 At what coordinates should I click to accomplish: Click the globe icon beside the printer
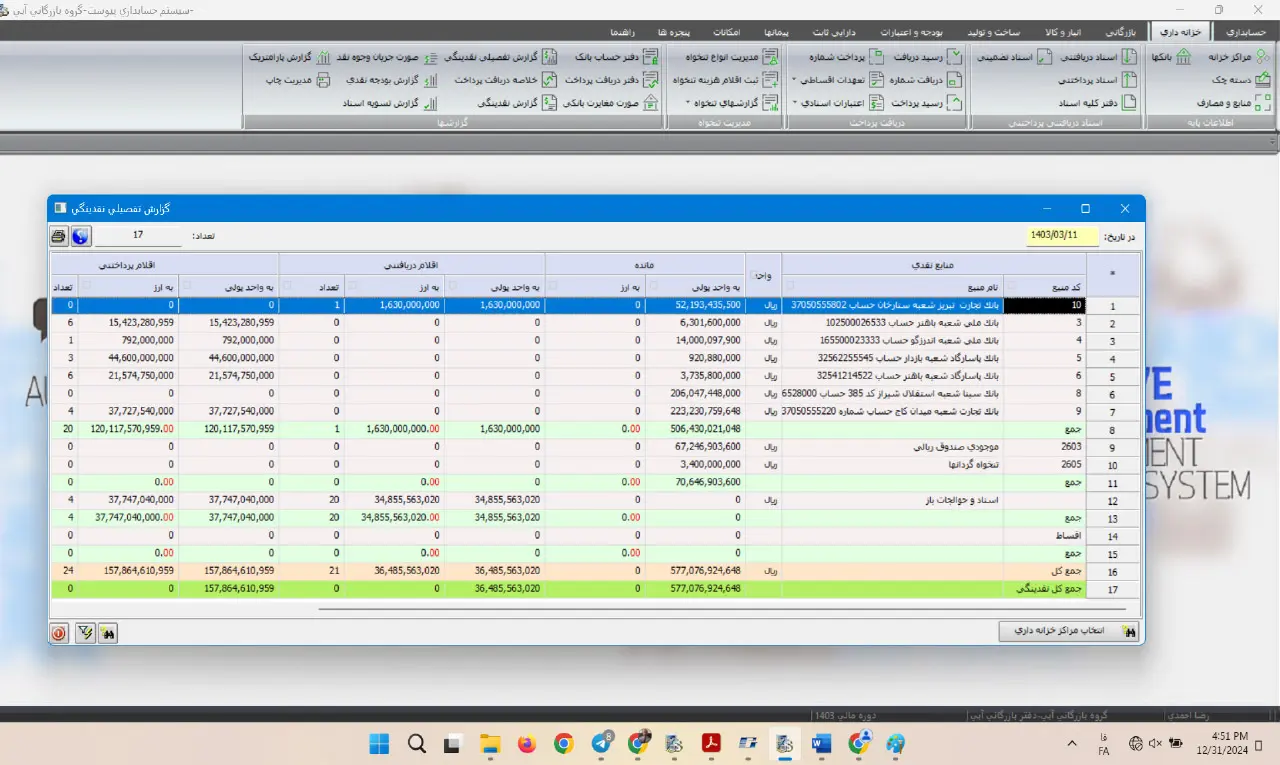point(80,236)
